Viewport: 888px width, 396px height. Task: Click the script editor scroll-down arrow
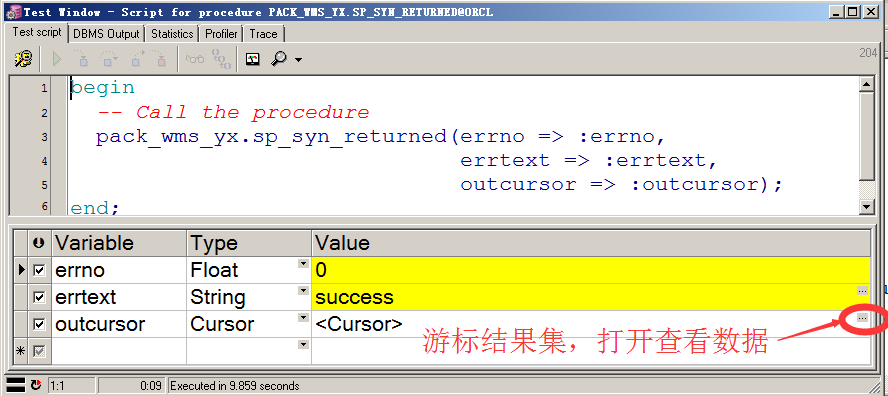click(x=866, y=207)
